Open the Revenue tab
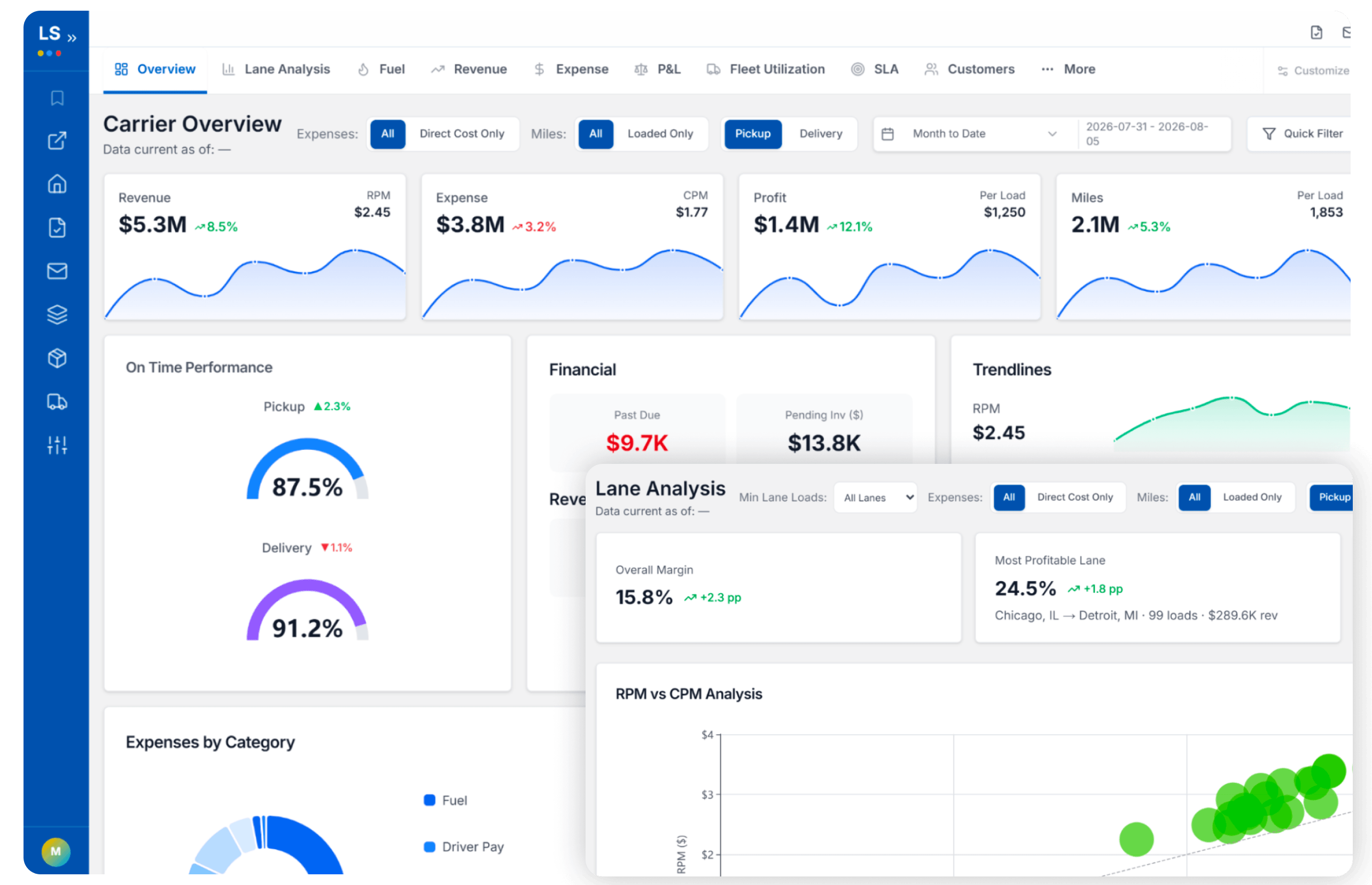Screen dimensions: 1372x885 point(469,69)
